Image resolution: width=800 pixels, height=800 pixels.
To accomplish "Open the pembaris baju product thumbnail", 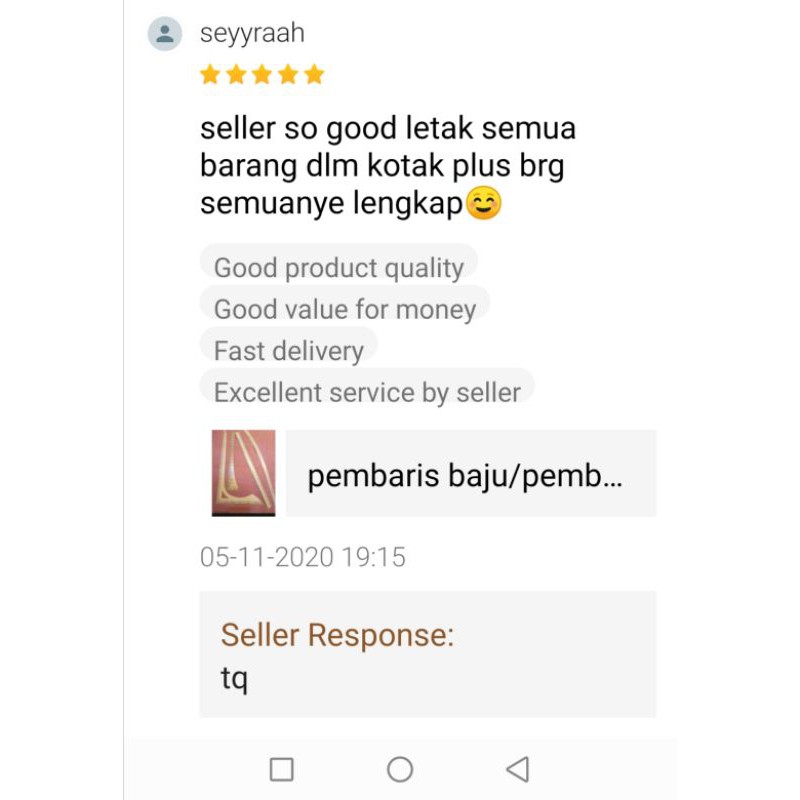I will (x=243, y=473).
